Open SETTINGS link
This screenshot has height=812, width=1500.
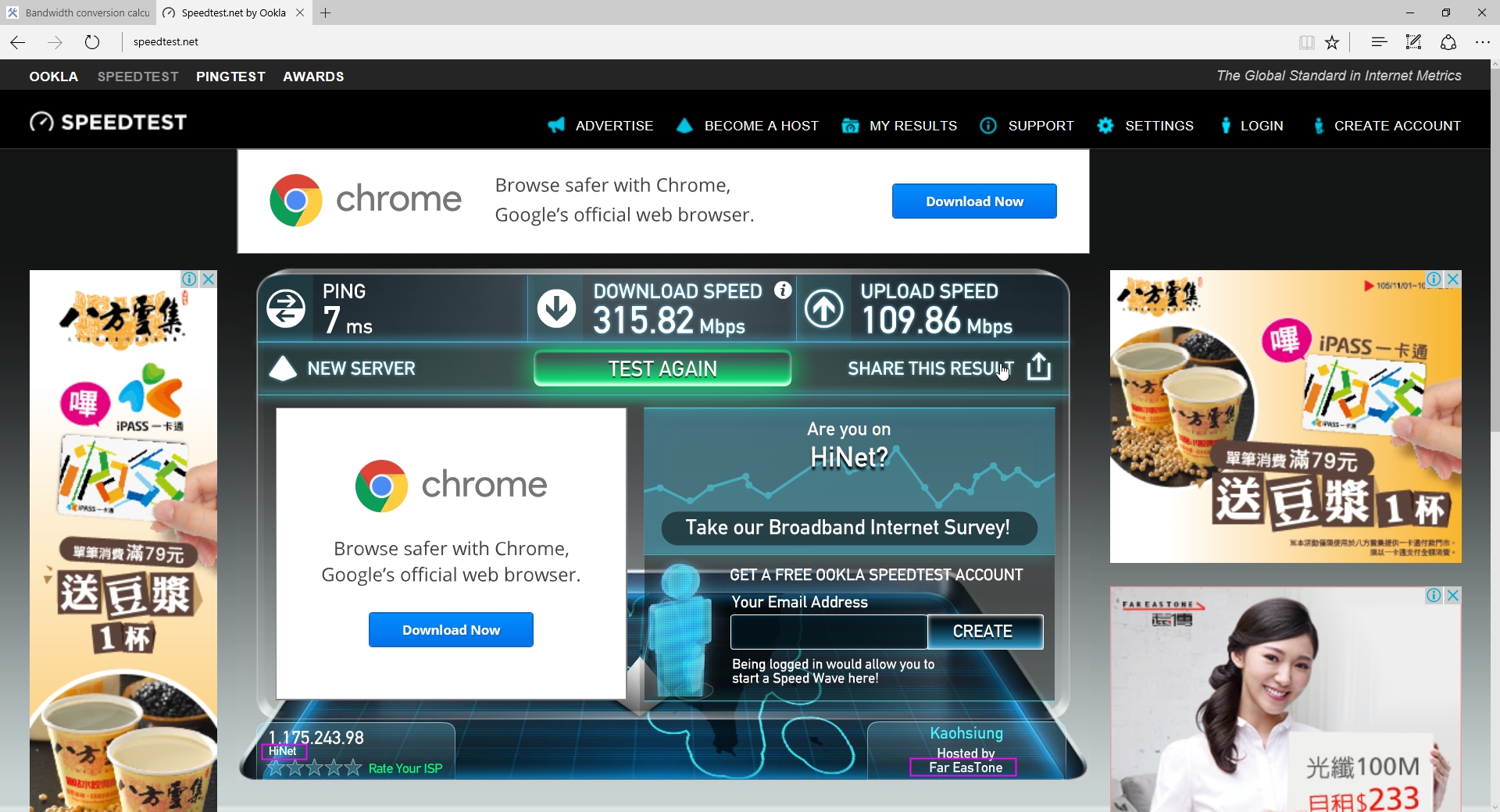1159,126
